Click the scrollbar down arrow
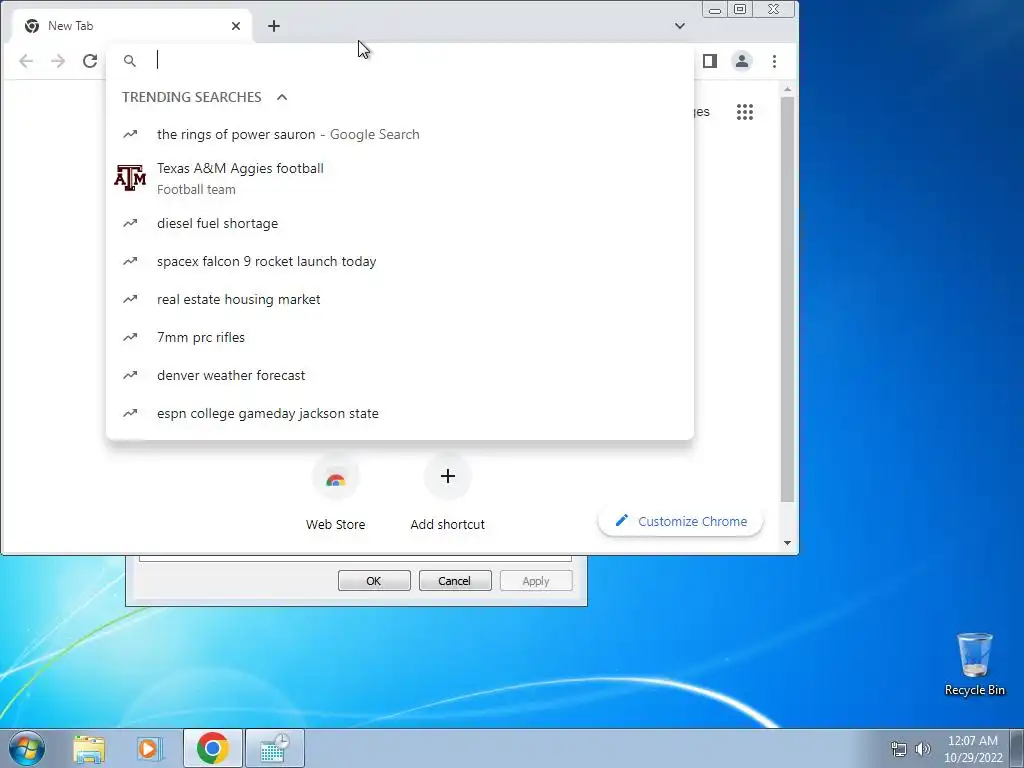 pyautogui.click(x=788, y=543)
